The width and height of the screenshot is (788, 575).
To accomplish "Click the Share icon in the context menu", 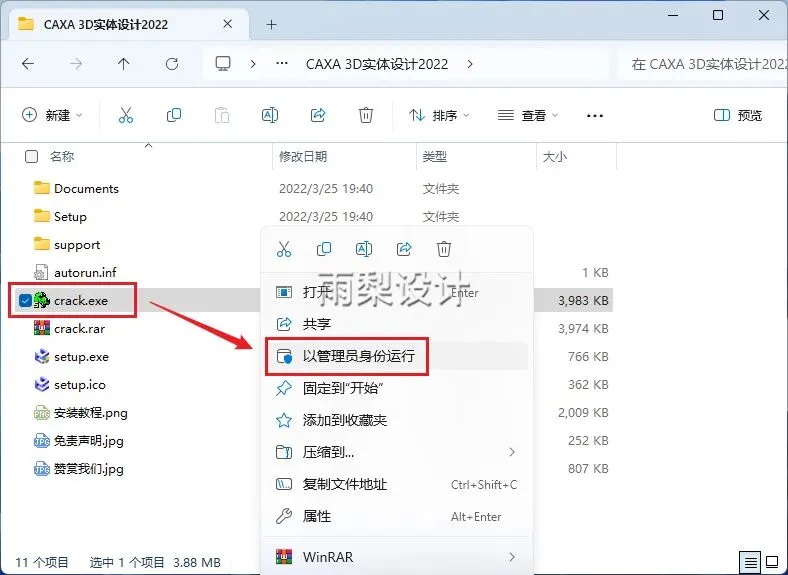I will 404,249.
